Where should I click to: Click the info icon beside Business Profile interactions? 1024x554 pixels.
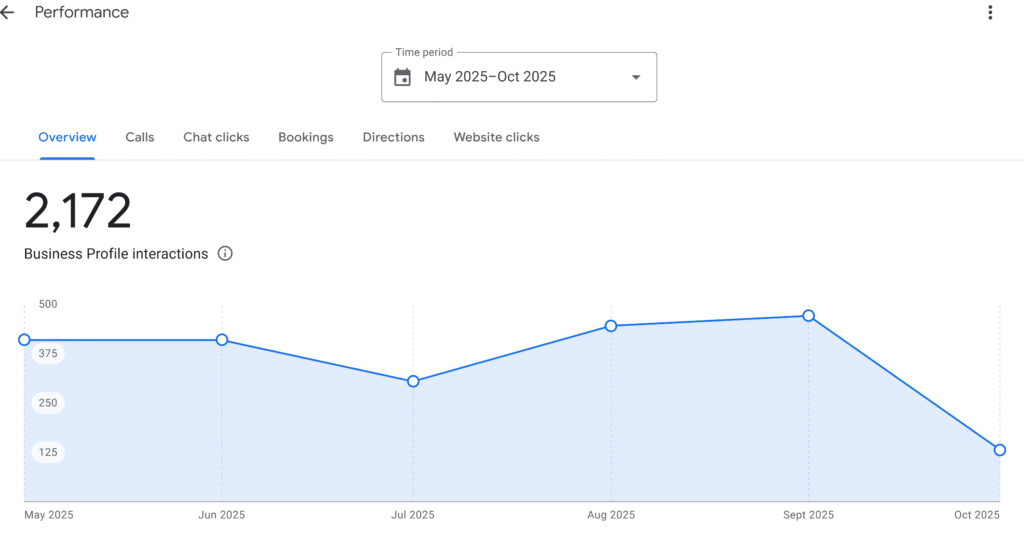pos(225,254)
